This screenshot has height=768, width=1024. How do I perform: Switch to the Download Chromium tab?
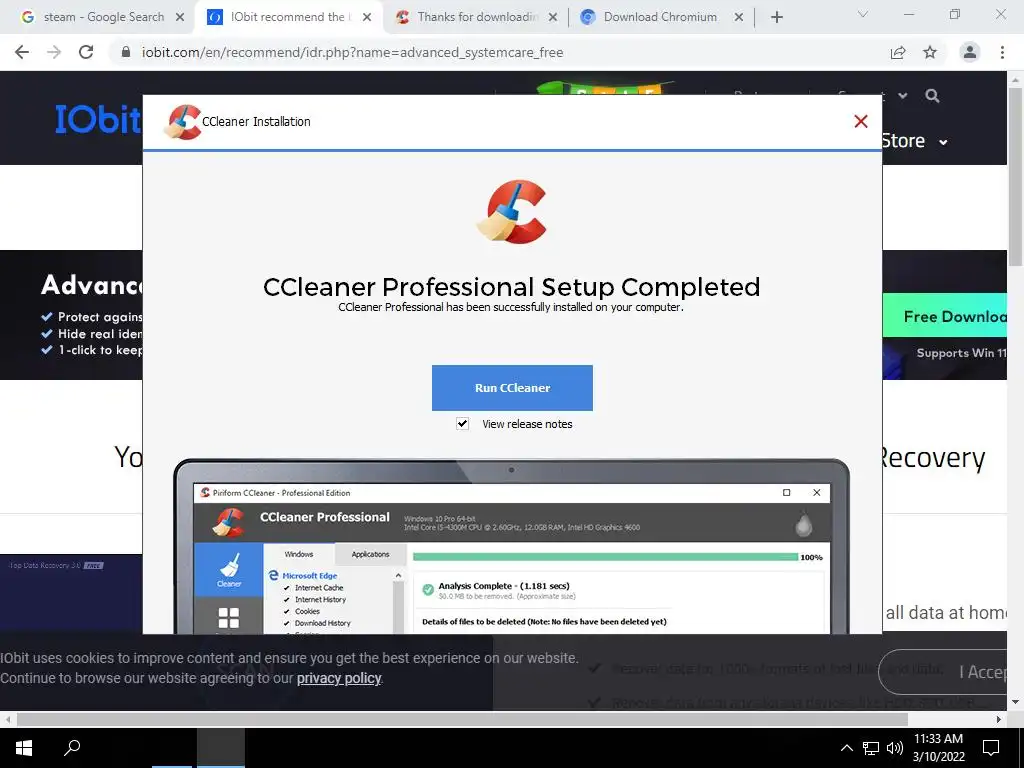point(660,17)
